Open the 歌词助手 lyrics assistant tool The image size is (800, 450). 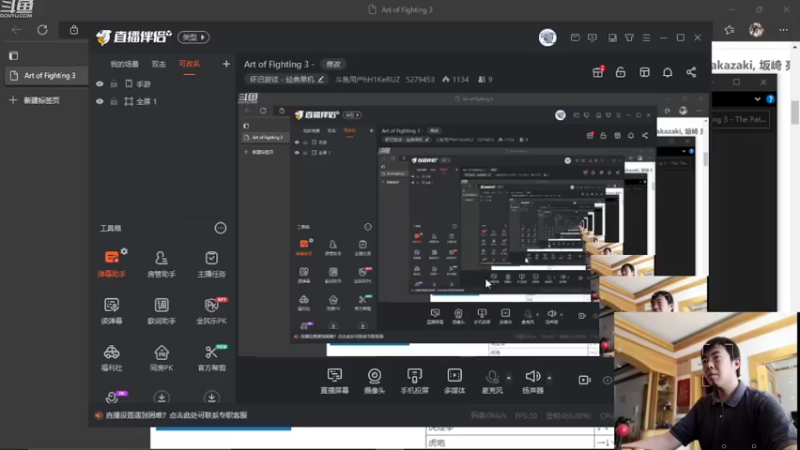click(161, 310)
